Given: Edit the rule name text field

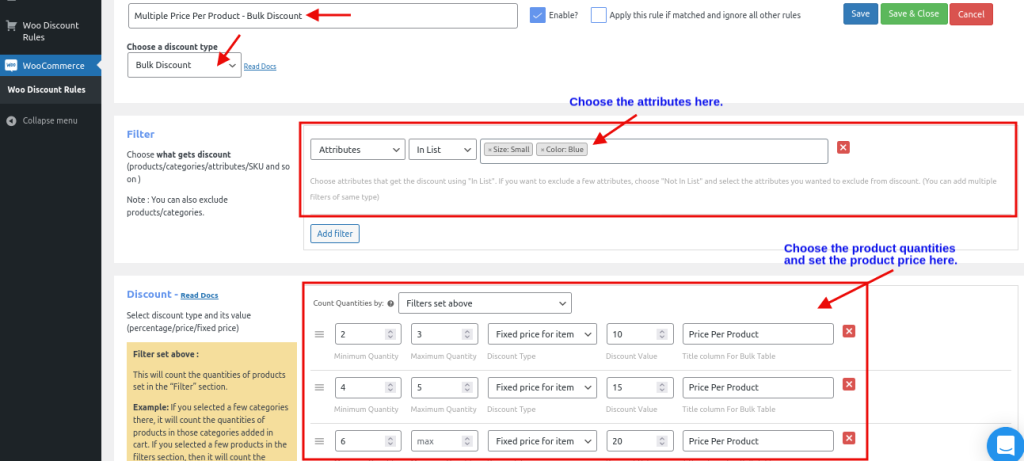Looking at the screenshot, I should point(323,16).
